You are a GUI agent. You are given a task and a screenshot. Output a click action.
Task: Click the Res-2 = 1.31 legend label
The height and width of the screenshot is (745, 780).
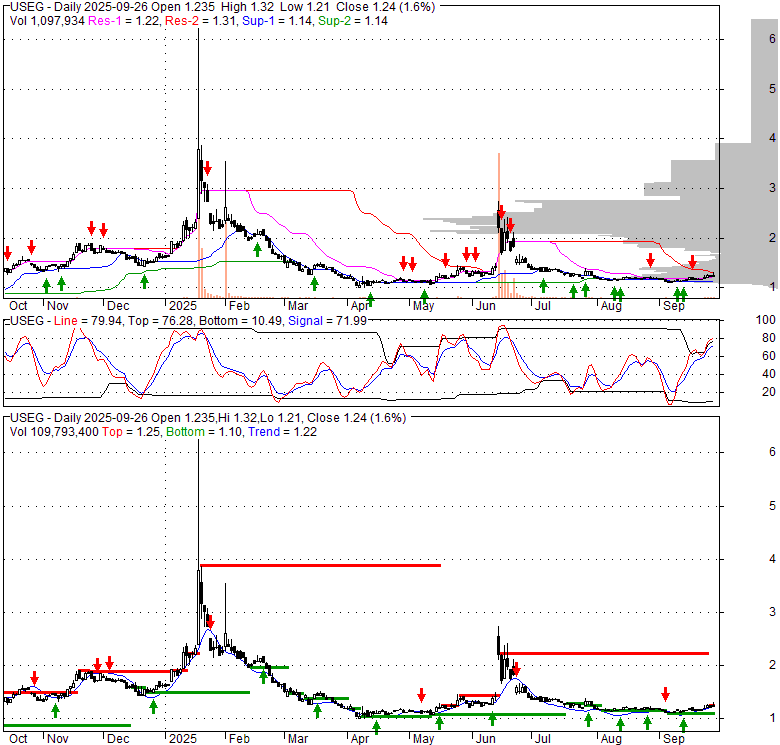(x=200, y=21)
